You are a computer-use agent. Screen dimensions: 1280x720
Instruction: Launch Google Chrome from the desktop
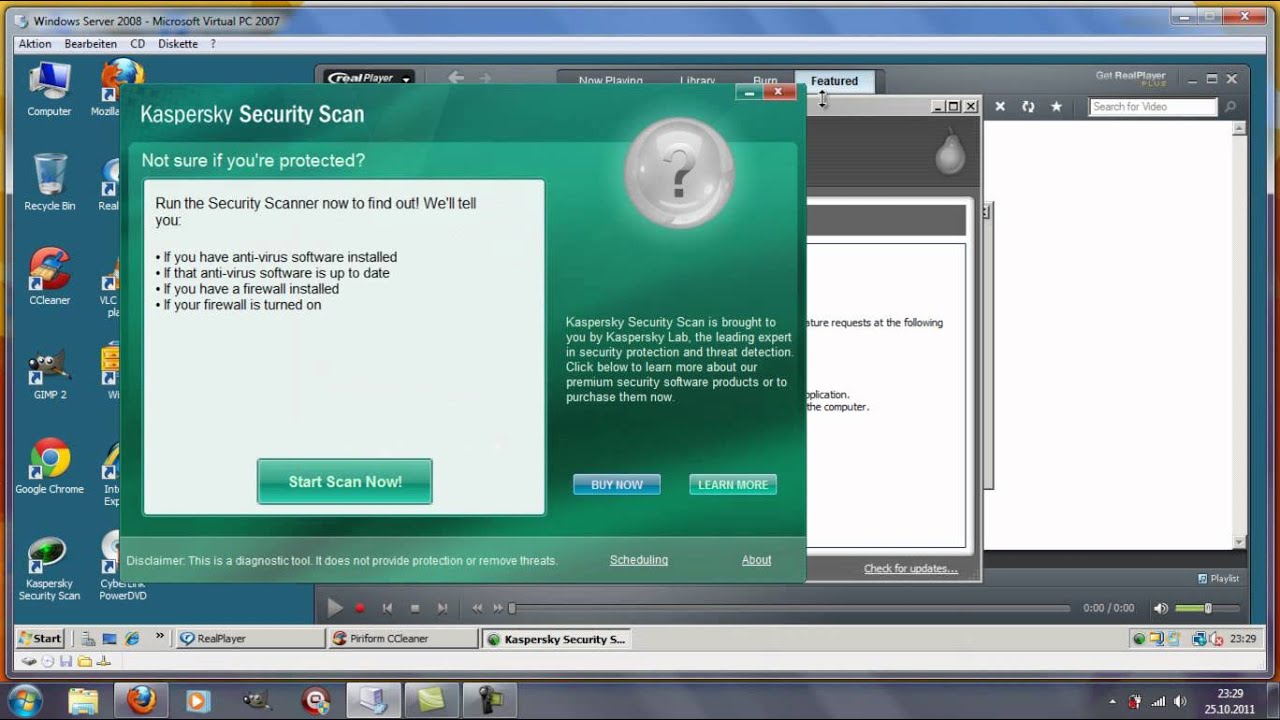49,466
